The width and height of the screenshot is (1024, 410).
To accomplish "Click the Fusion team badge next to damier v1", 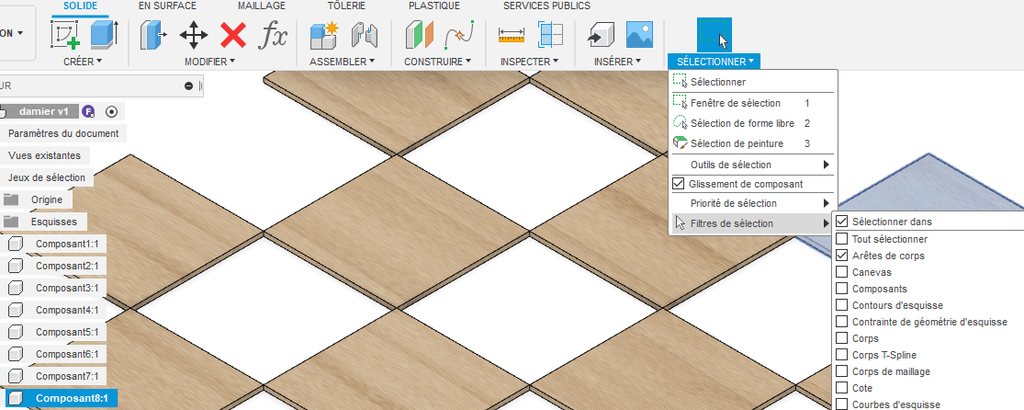I will tap(89, 112).
